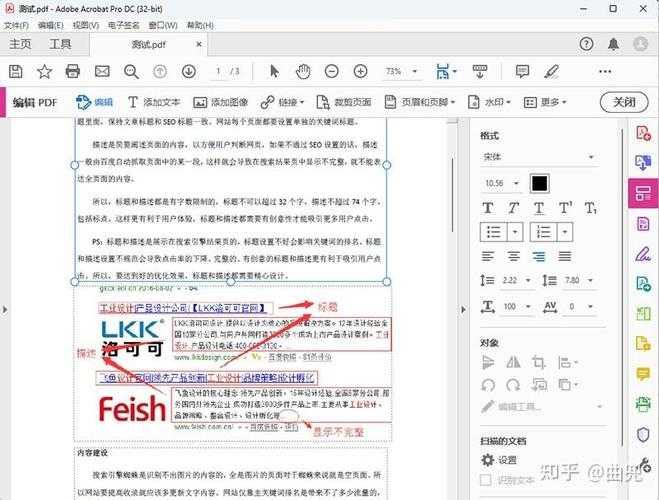Image resolution: width=659 pixels, height=500 pixels.
Task: Click the 关闭 button in edit toolbar
Action: [x=624, y=102]
